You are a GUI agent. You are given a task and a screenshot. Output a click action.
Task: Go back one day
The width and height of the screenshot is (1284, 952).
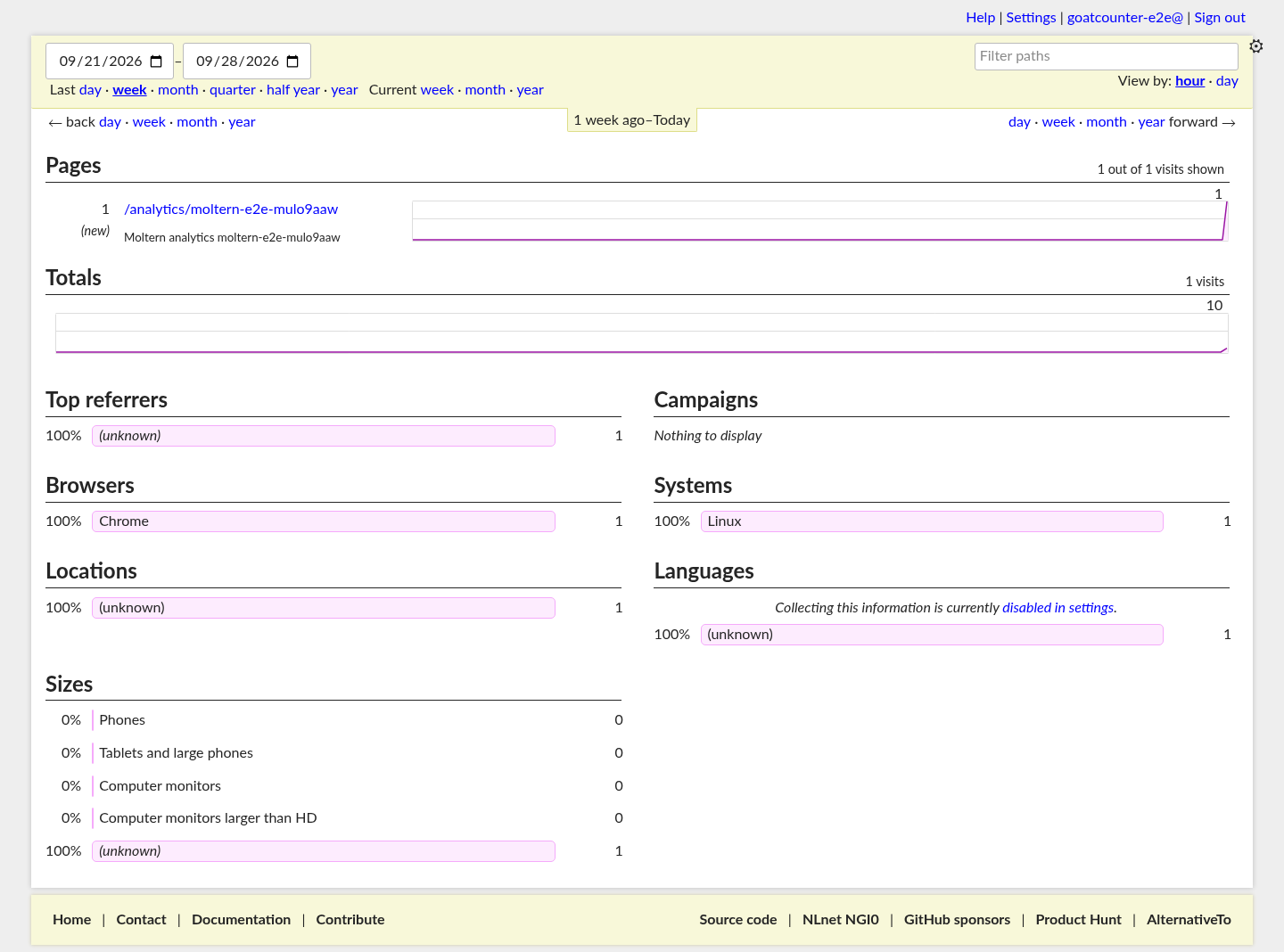click(110, 122)
